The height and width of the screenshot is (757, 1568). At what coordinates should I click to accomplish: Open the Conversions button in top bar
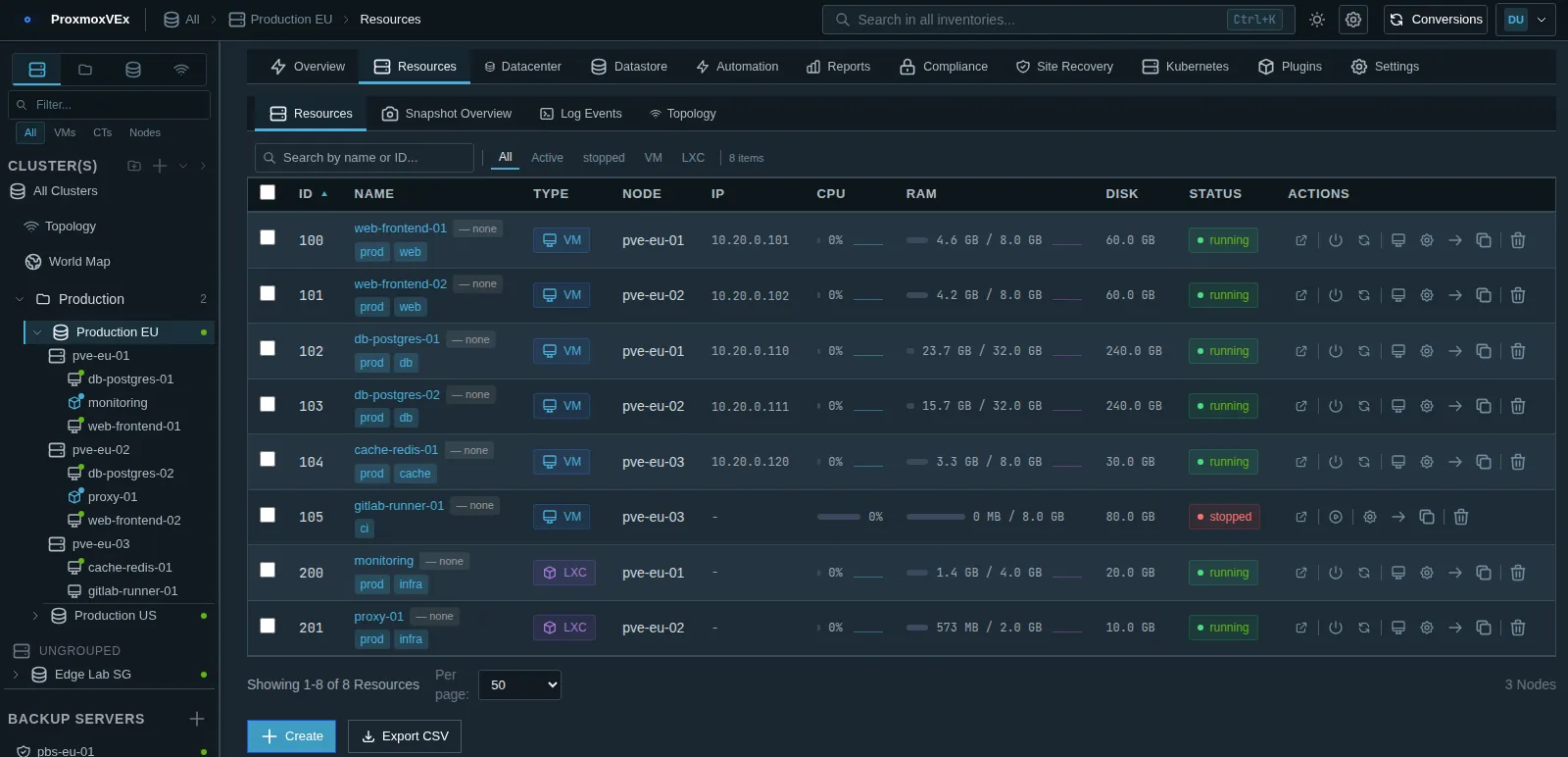click(1436, 20)
